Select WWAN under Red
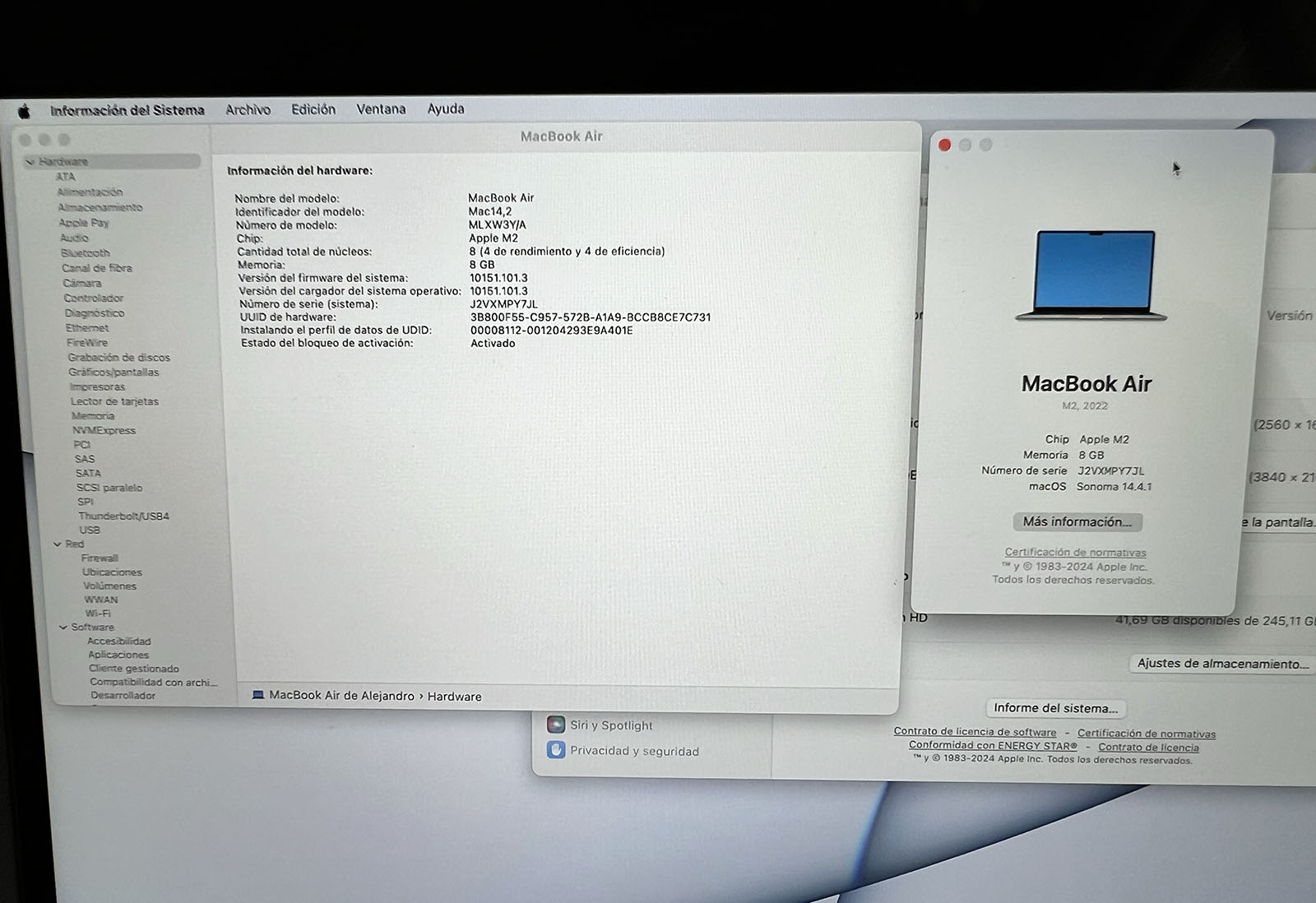The height and width of the screenshot is (903, 1316). [101, 600]
